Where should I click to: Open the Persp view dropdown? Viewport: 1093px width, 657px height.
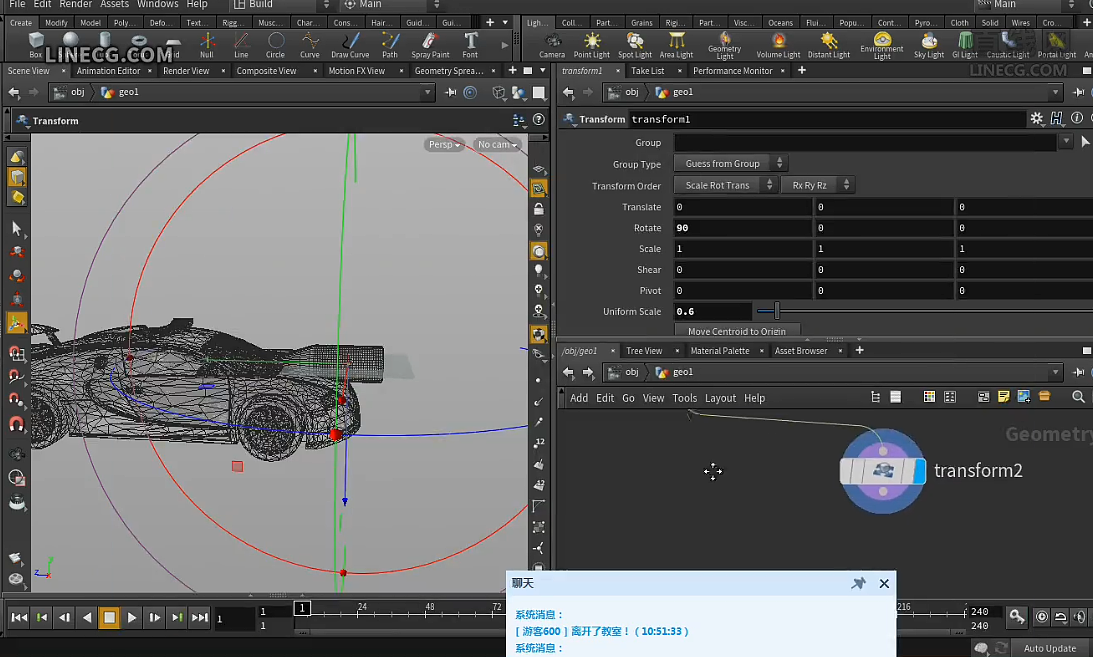[443, 143]
